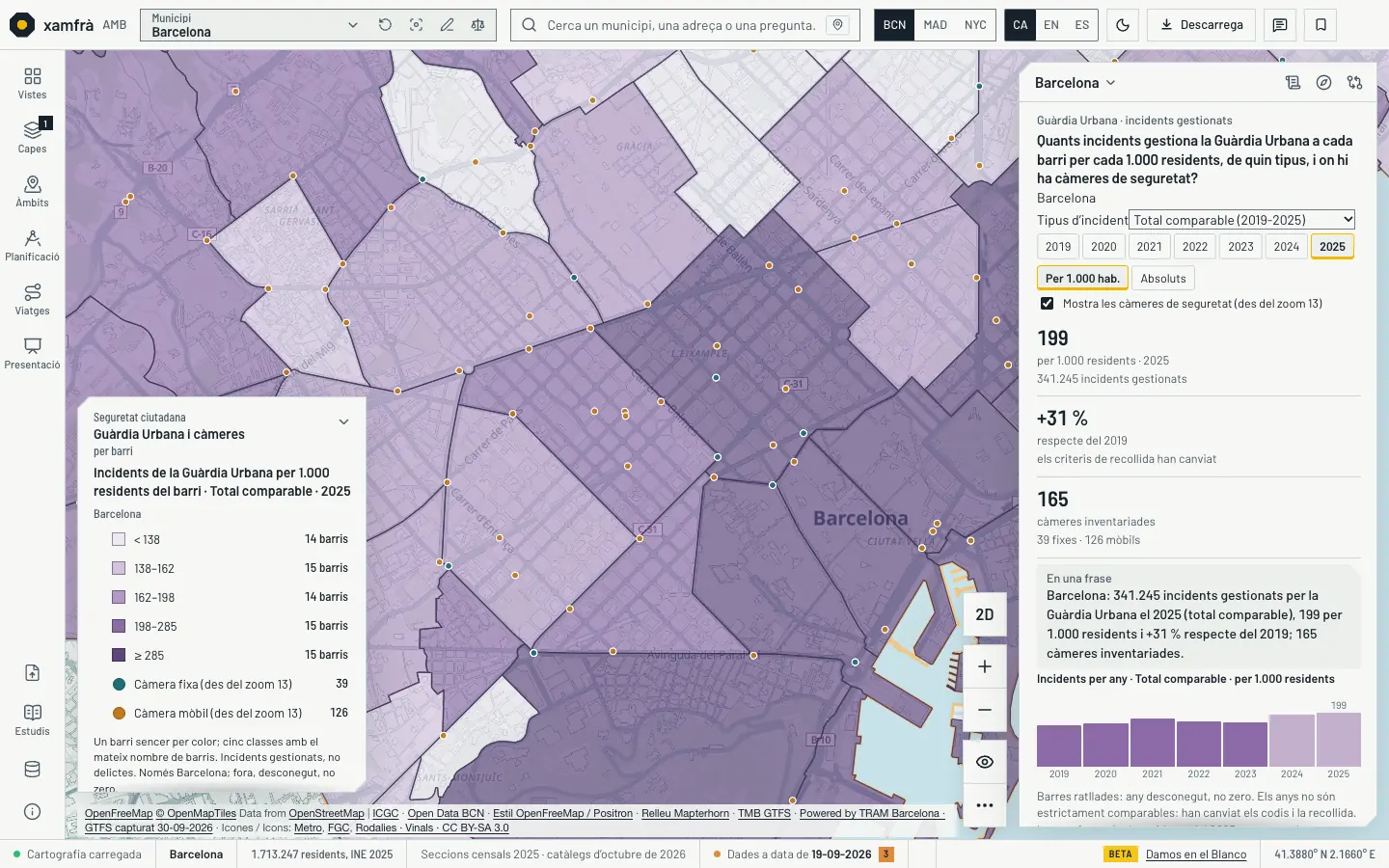Viewport: 1389px width, 868px height.
Task: Click the Descarrega download button
Action: click(x=1201, y=25)
